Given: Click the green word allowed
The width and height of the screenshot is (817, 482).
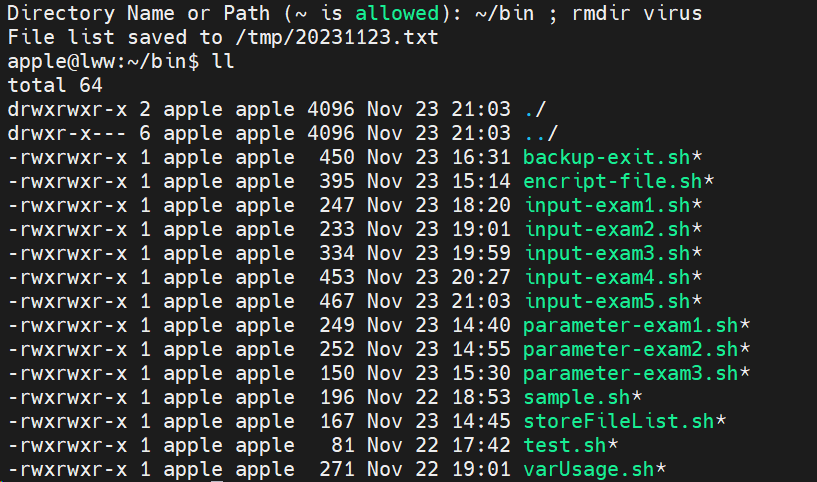Looking at the screenshot, I should point(397,13).
